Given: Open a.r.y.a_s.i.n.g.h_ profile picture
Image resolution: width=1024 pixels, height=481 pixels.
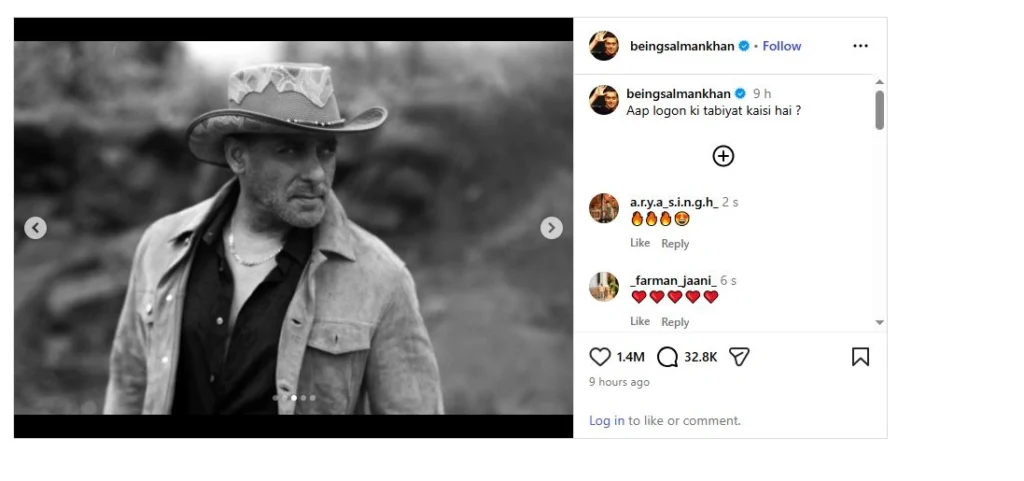Looking at the screenshot, I should [603, 208].
